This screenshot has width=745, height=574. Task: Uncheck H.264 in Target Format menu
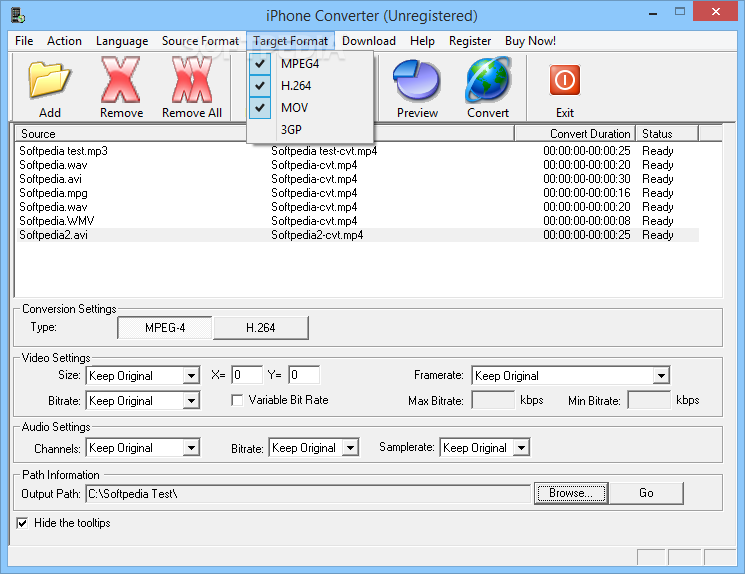point(309,86)
